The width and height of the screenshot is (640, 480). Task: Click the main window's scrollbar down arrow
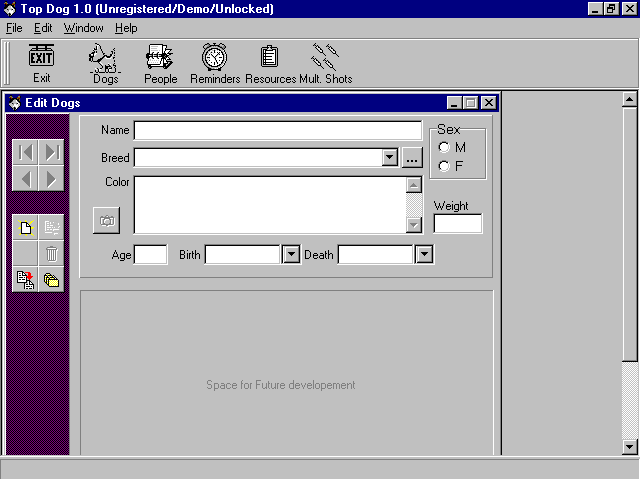630,447
